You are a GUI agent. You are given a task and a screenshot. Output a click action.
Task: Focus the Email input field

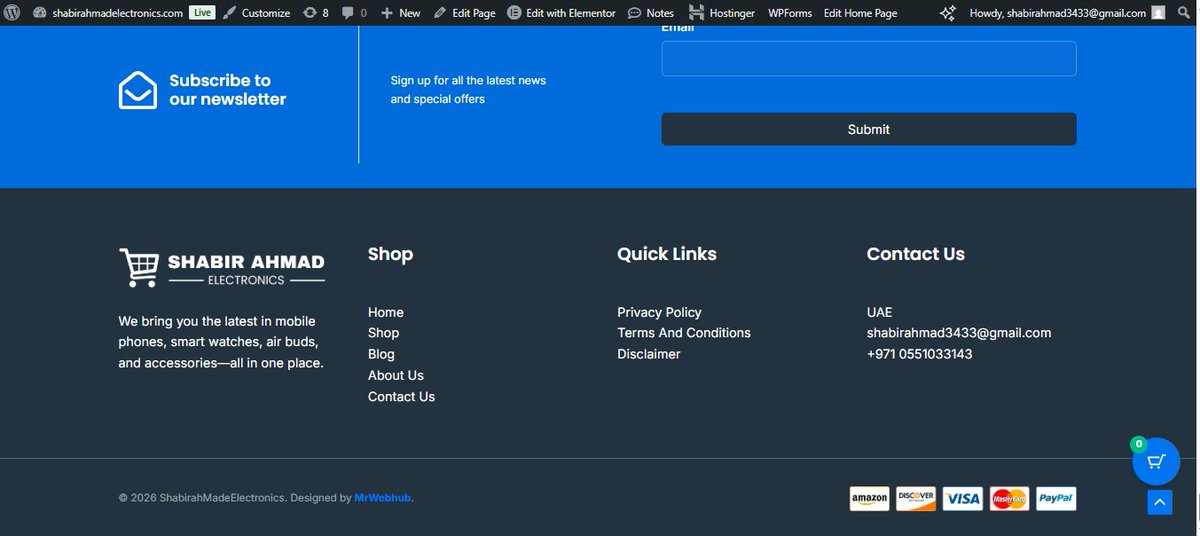(869, 58)
